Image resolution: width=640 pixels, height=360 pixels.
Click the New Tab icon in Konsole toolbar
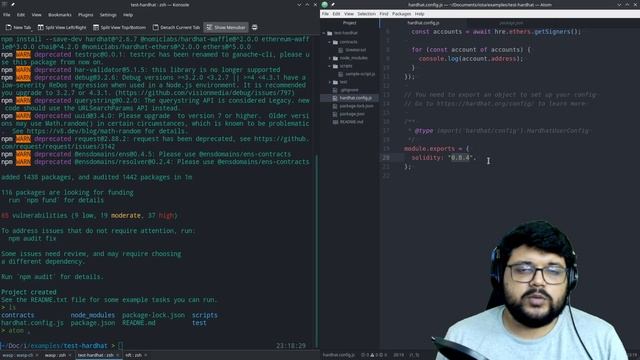[x=9, y=27]
